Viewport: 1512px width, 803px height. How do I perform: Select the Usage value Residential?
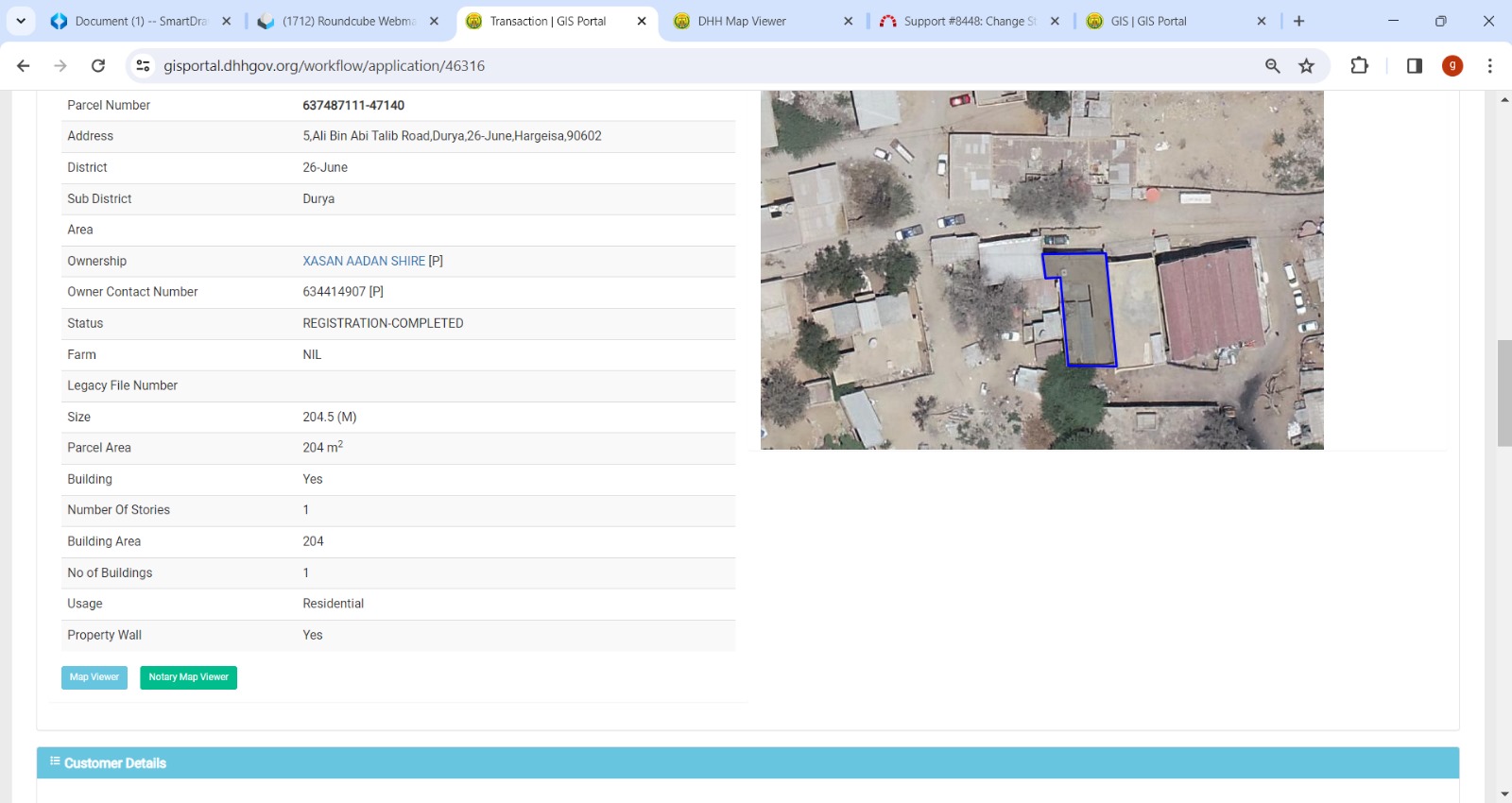333,604
